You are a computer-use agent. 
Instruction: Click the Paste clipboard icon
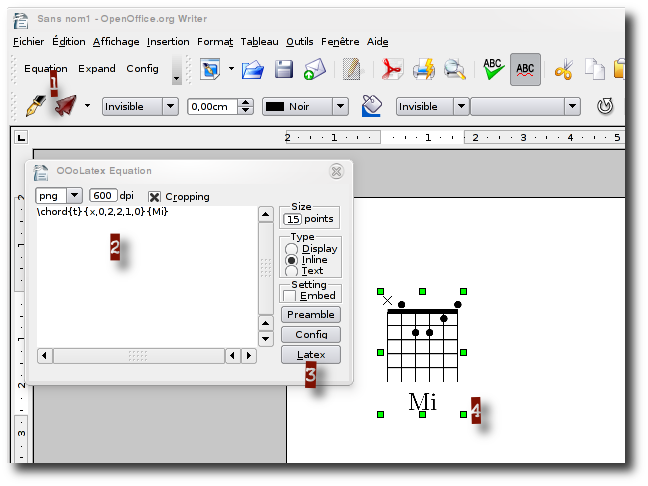click(x=619, y=69)
